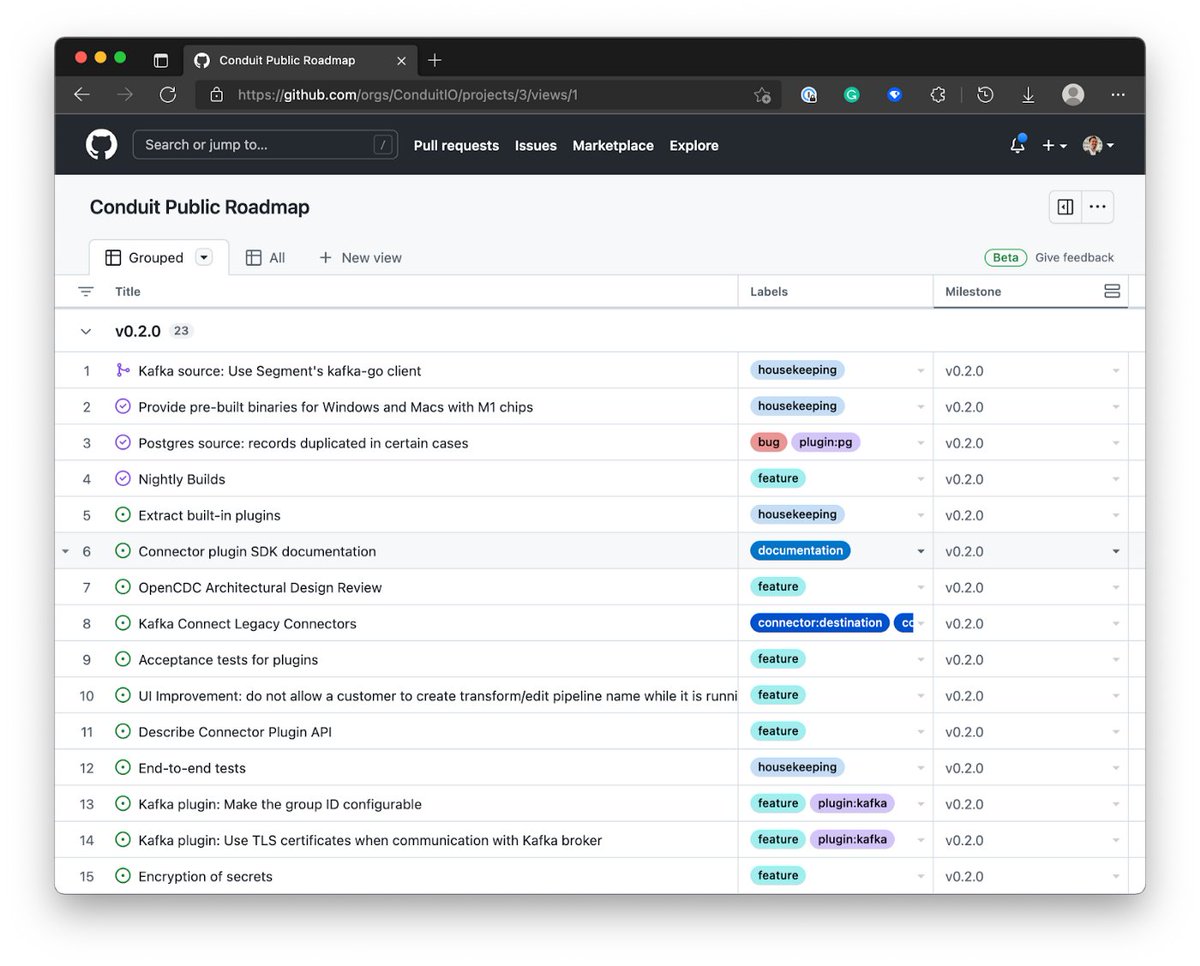Image resolution: width=1200 pixels, height=966 pixels.
Task: Click the Labels column header
Action: point(769,292)
